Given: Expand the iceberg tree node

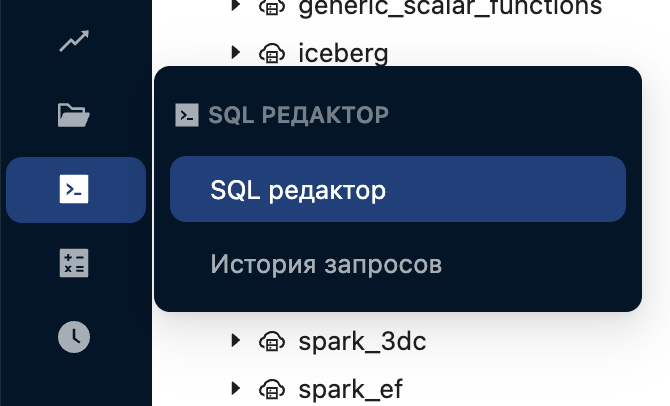Looking at the screenshot, I should 236,52.
